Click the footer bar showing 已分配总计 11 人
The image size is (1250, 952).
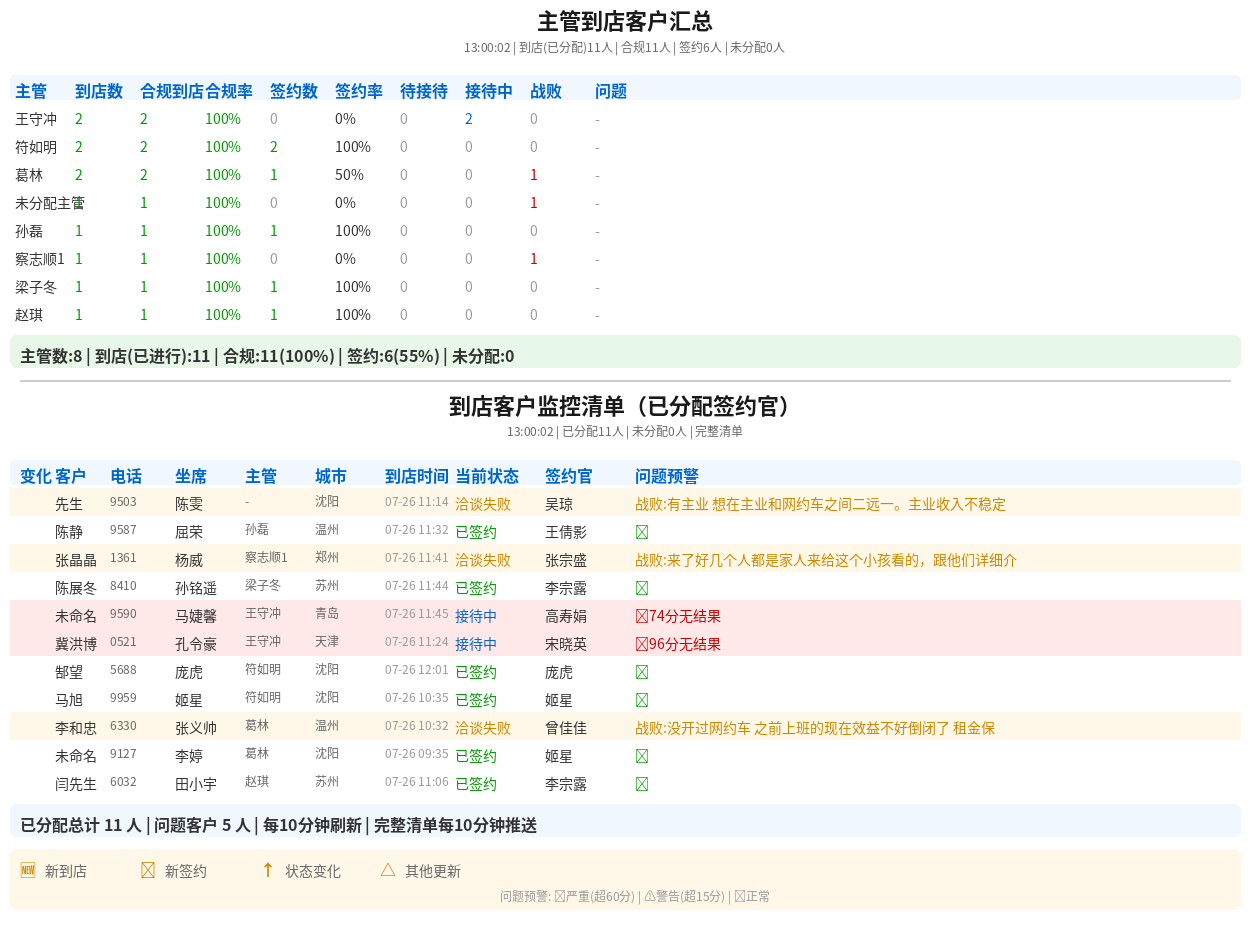click(625, 821)
